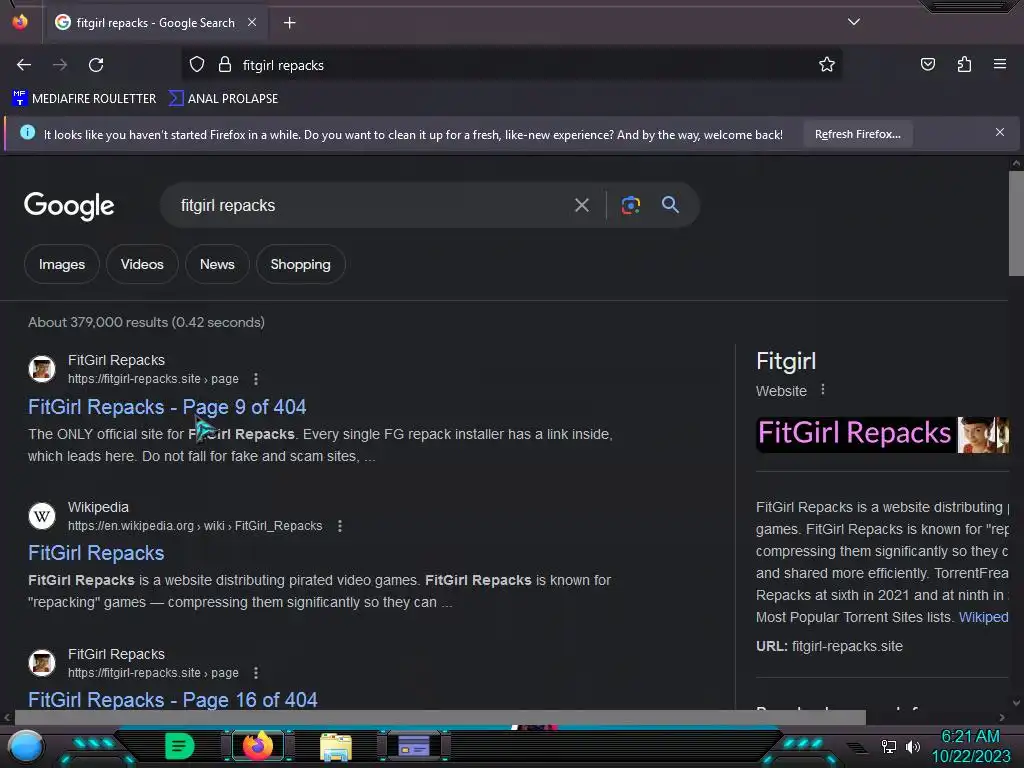The width and height of the screenshot is (1024, 768).
Task: Switch to Shopping results
Action: point(300,264)
